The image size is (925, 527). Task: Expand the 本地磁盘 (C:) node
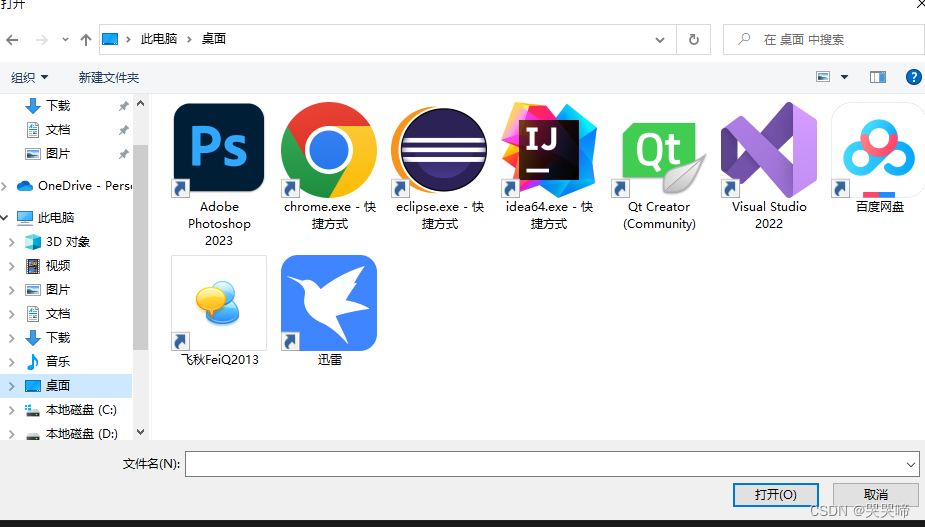click(x=12, y=410)
